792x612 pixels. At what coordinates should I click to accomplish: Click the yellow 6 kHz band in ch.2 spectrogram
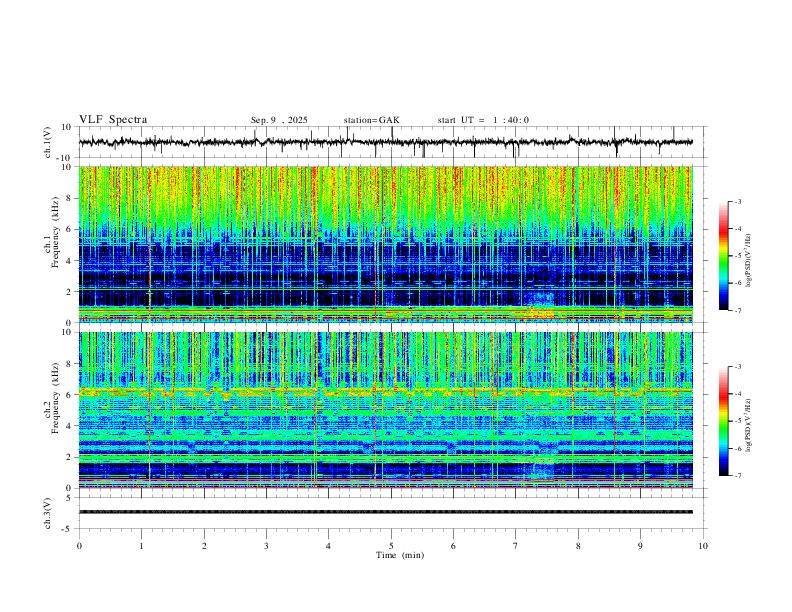coord(386,392)
